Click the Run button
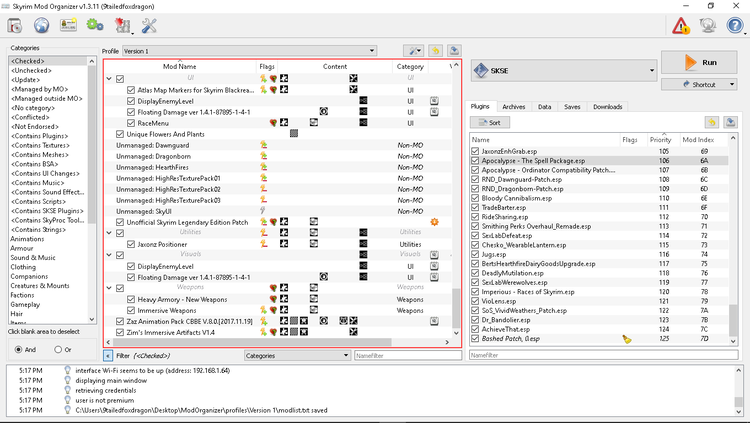Image resolution: width=750 pixels, height=423 pixels. pyautogui.click(x=699, y=63)
